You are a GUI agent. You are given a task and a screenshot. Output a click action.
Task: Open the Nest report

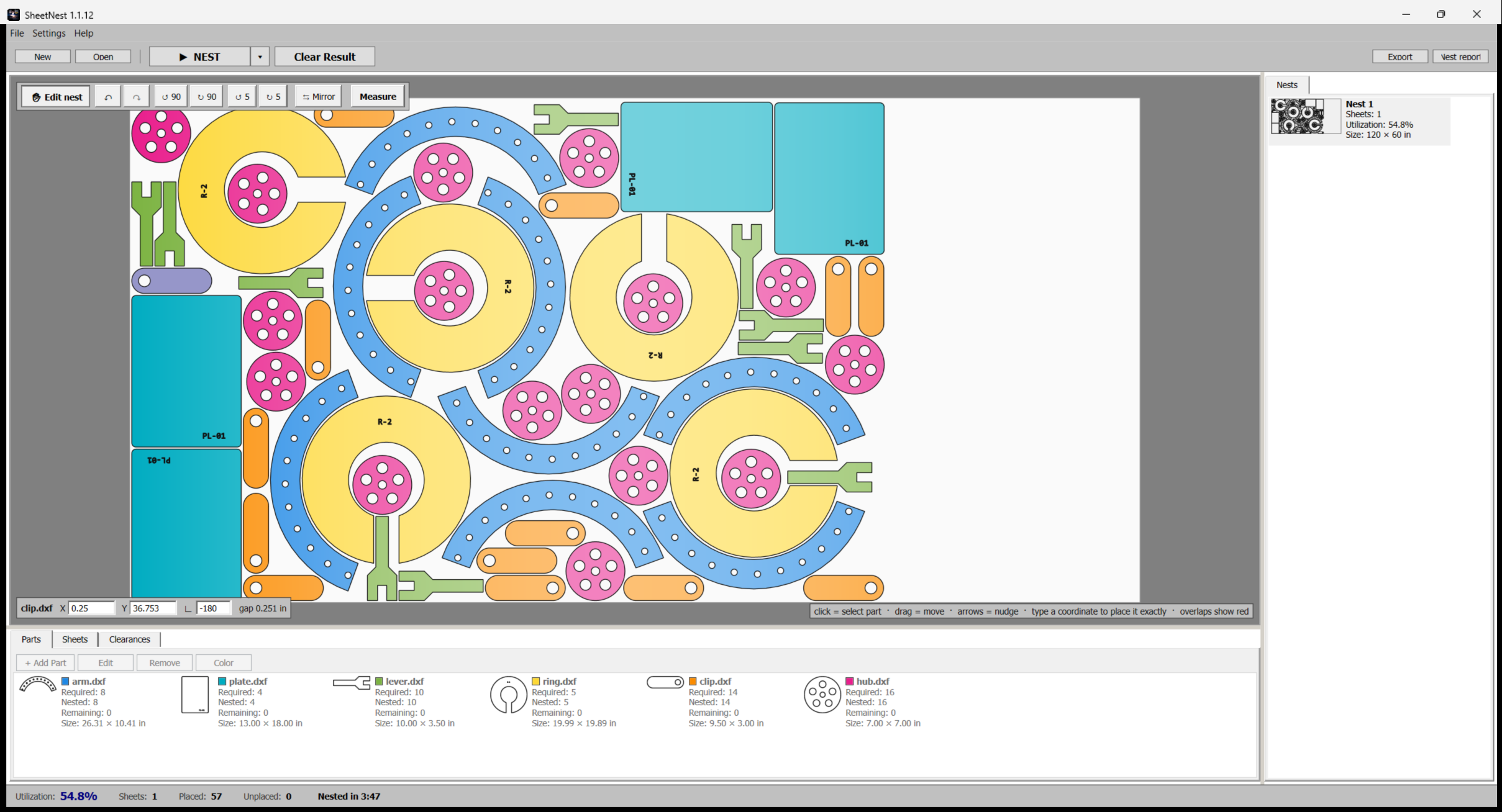(1460, 57)
